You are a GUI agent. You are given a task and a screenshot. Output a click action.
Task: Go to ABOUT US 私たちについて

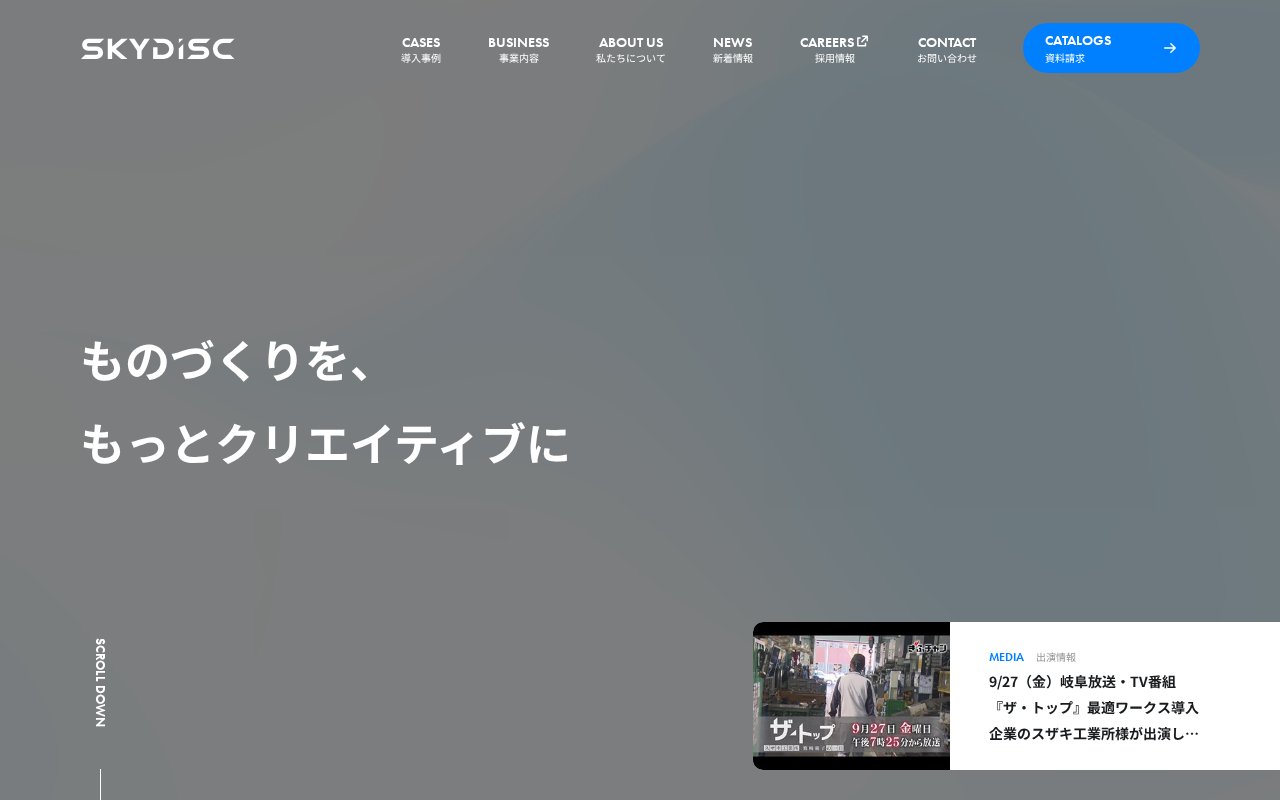(631, 49)
